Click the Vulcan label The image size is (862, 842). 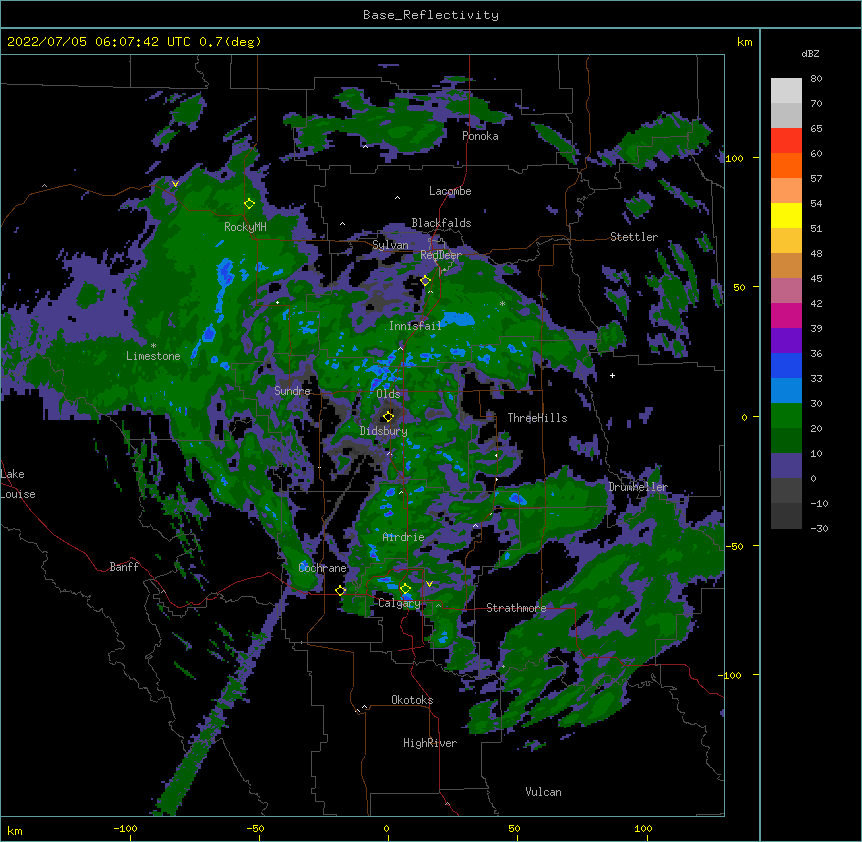543,792
